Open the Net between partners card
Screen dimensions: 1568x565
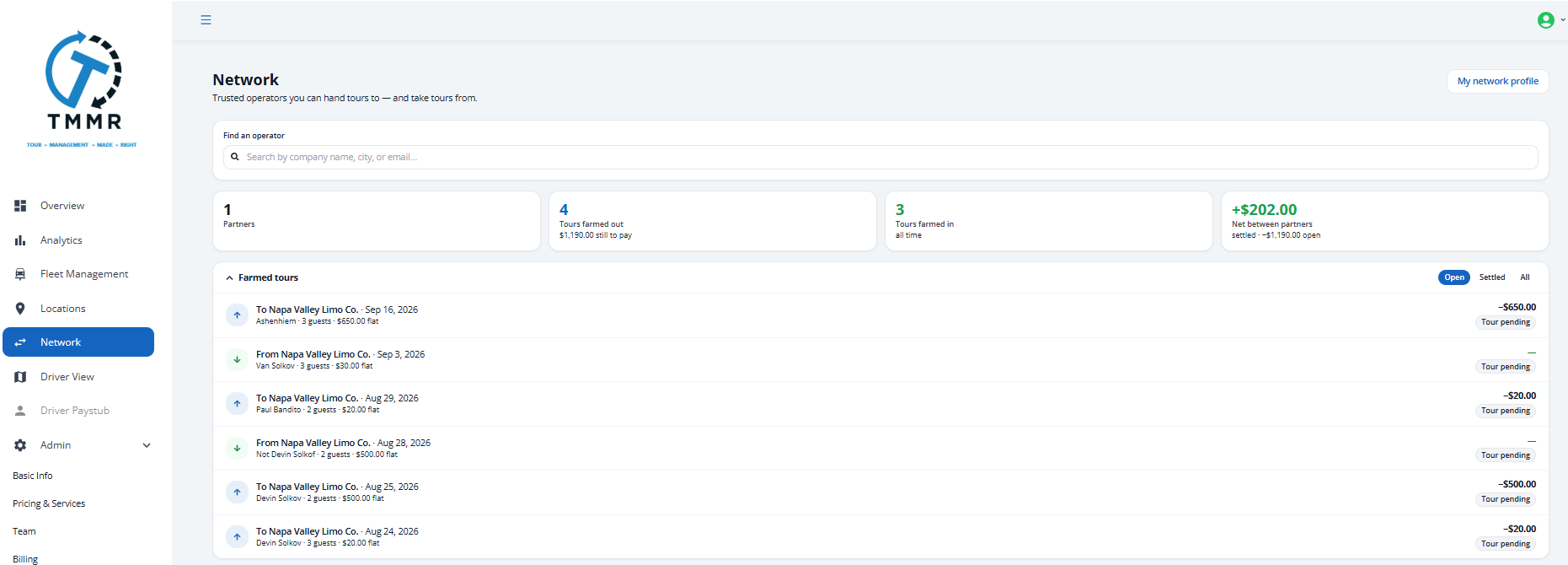pos(1384,221)
